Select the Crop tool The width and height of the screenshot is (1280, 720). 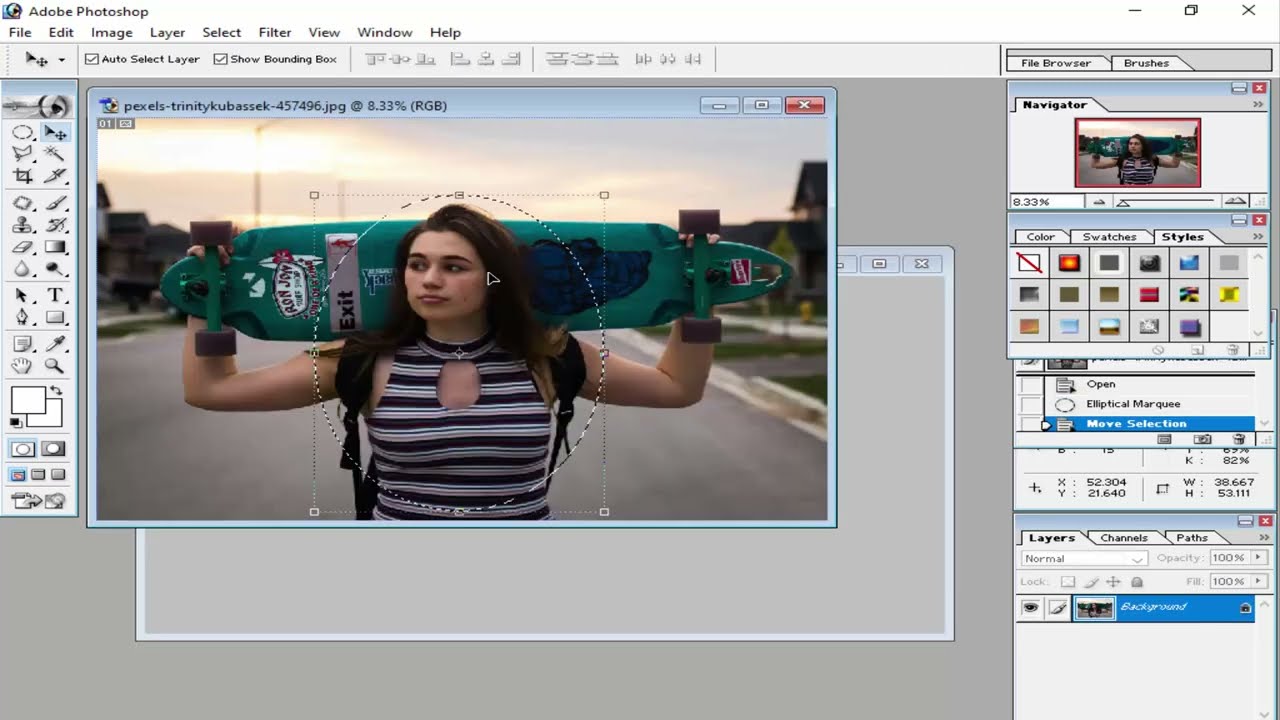(x=22, y=176)
